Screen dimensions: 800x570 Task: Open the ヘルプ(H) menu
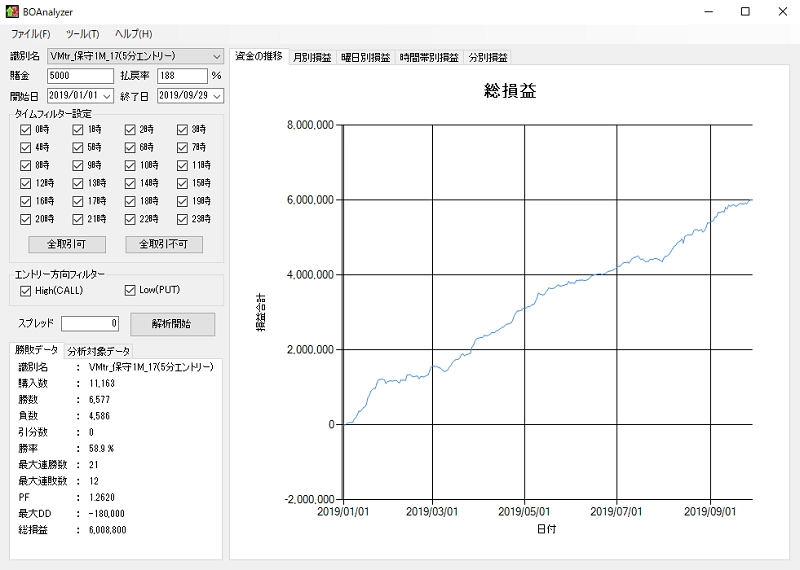tap(133, 34)
